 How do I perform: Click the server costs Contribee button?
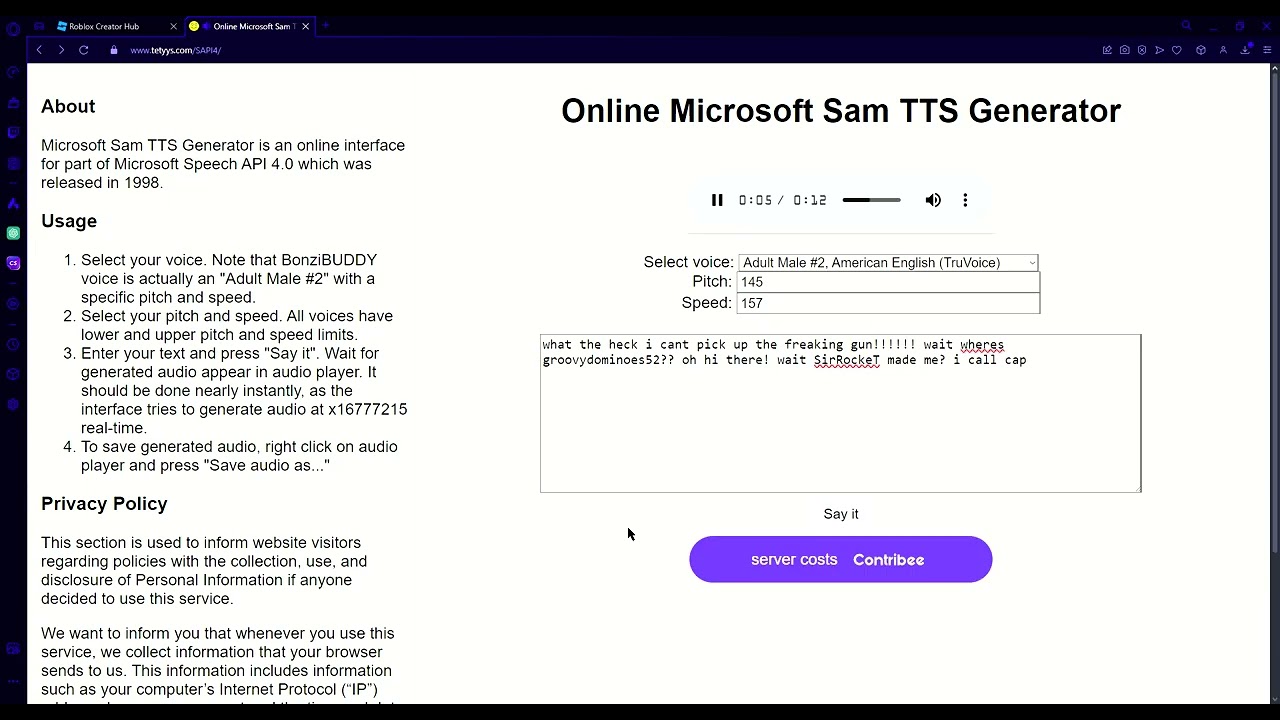click(840, 559)
